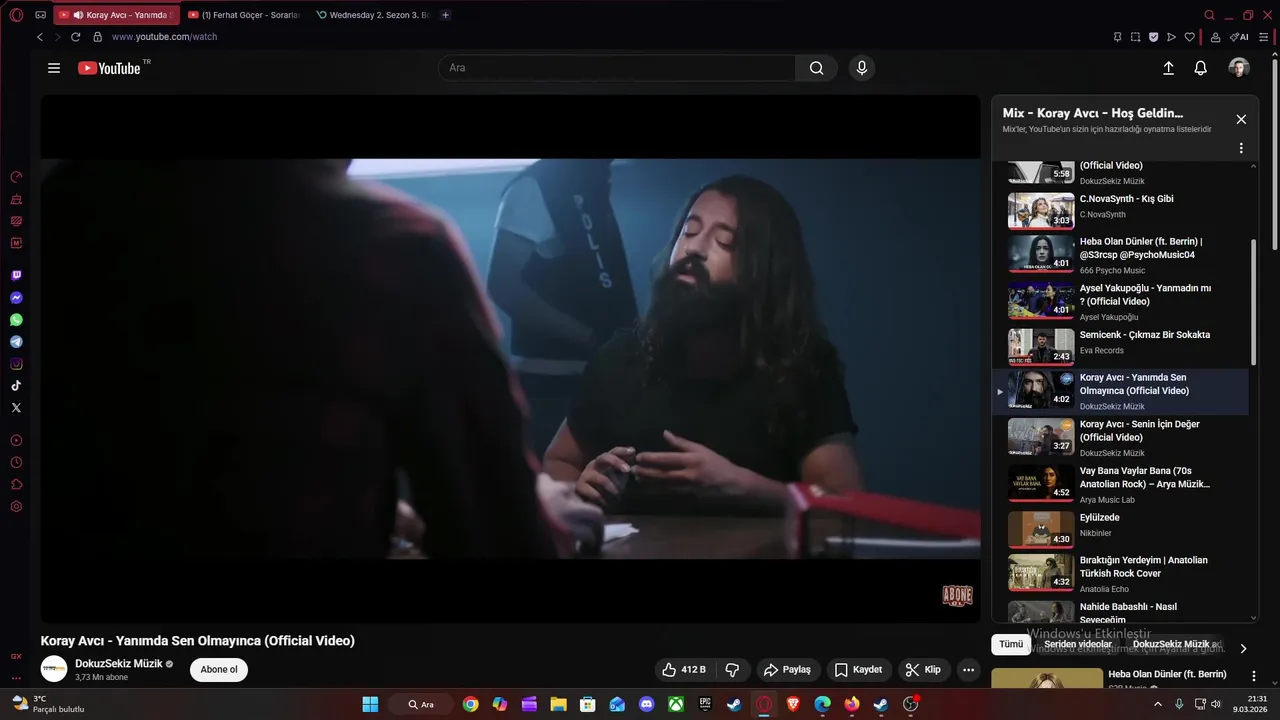Screen dimensions: 1280x720
Task: Close the Mix playlist panel
Action: tap(1241, 119)
